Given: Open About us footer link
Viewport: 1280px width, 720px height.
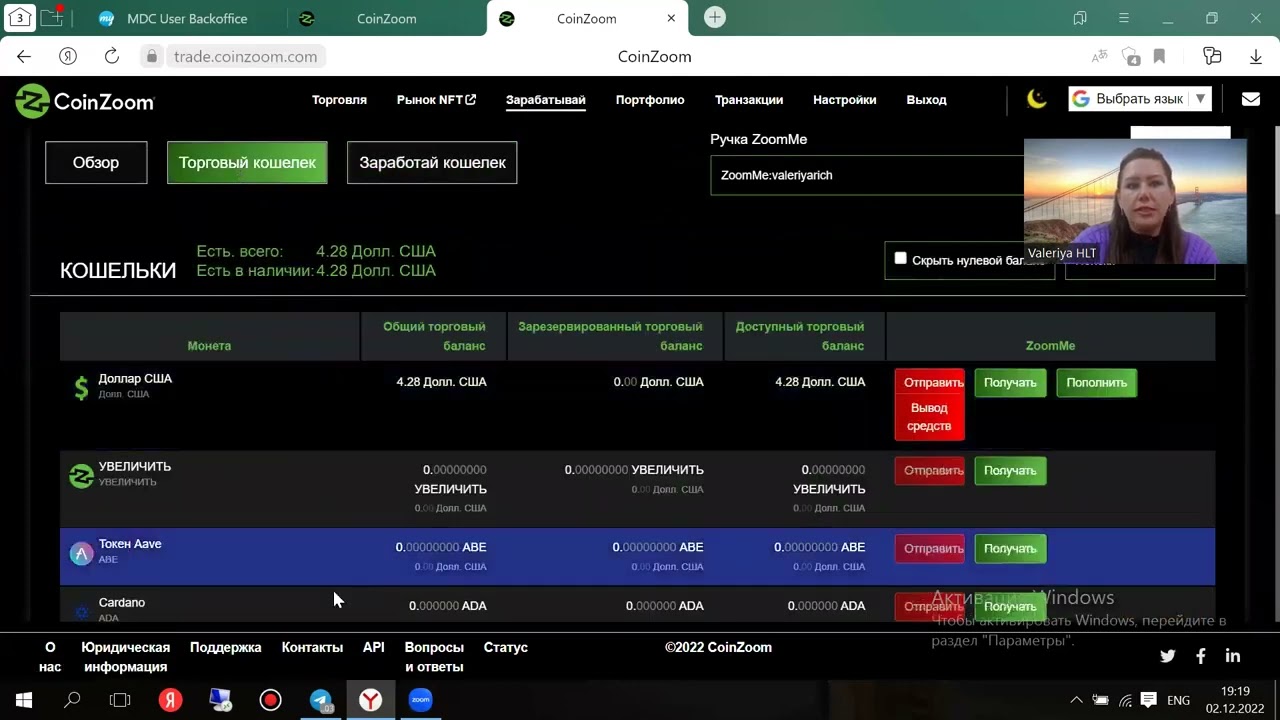Looking at the screenshot, I should click(50, 657).
